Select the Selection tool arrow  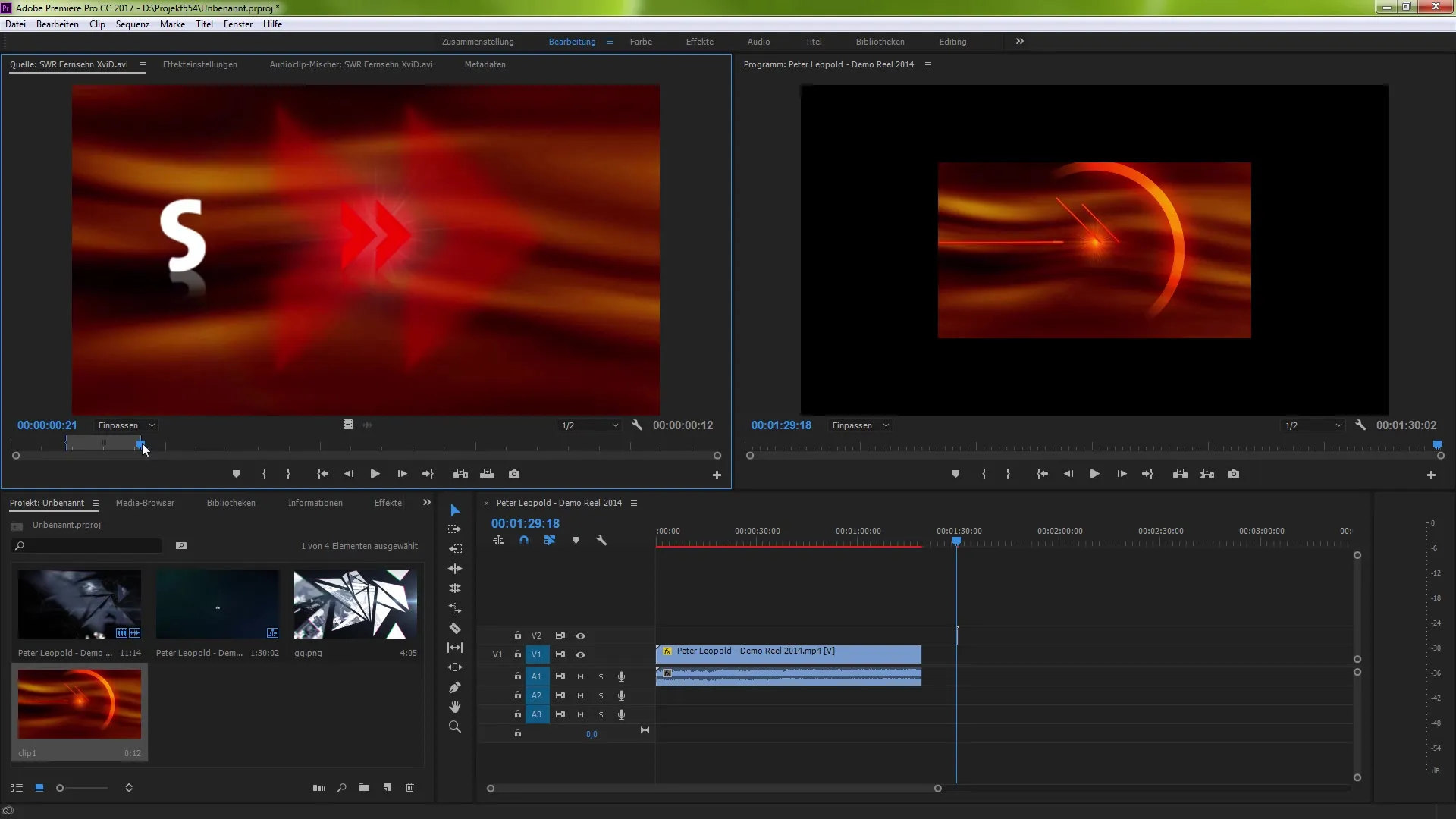coord(455,510)
